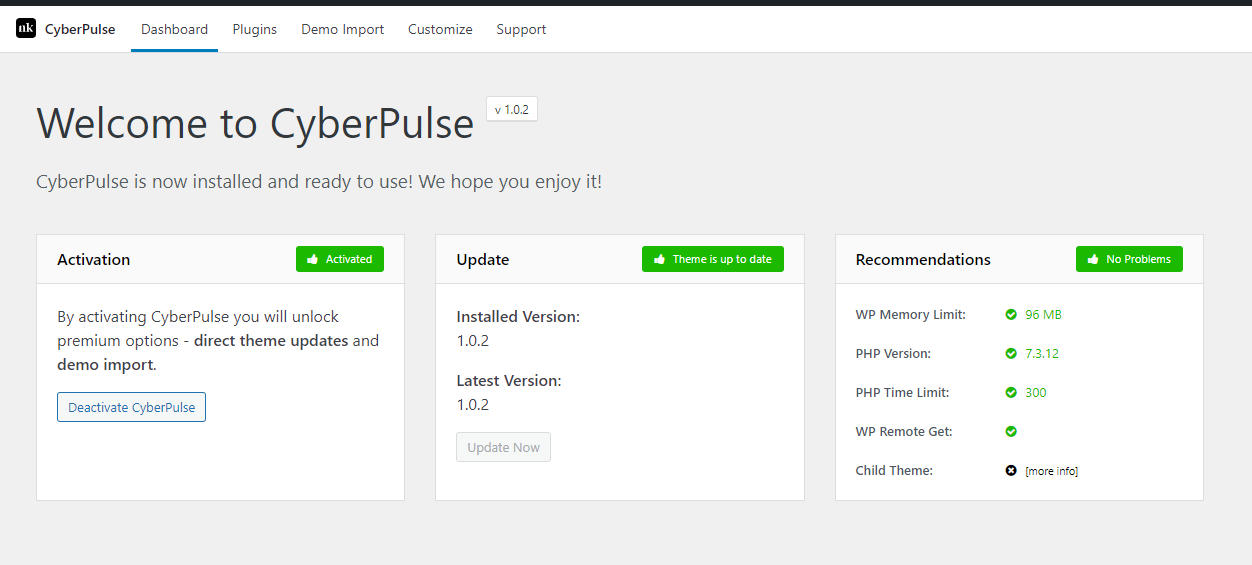Click the CyberPulse brand name in header
The image size is (1252, 565).
80,29
